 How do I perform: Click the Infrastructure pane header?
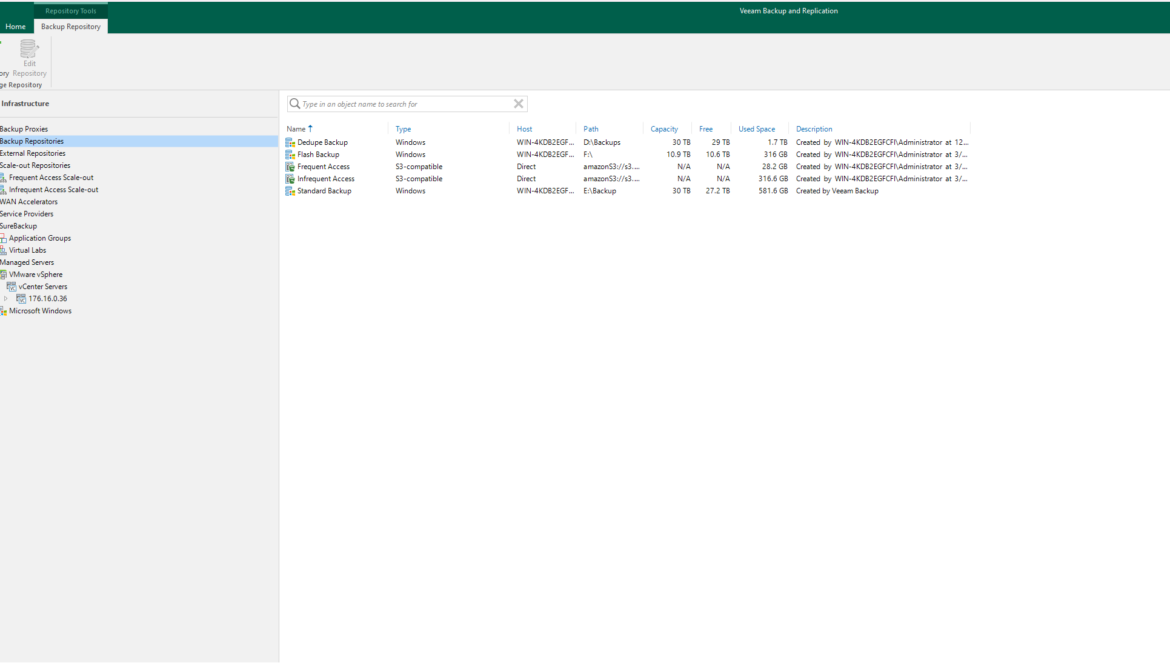click(25, 104)
